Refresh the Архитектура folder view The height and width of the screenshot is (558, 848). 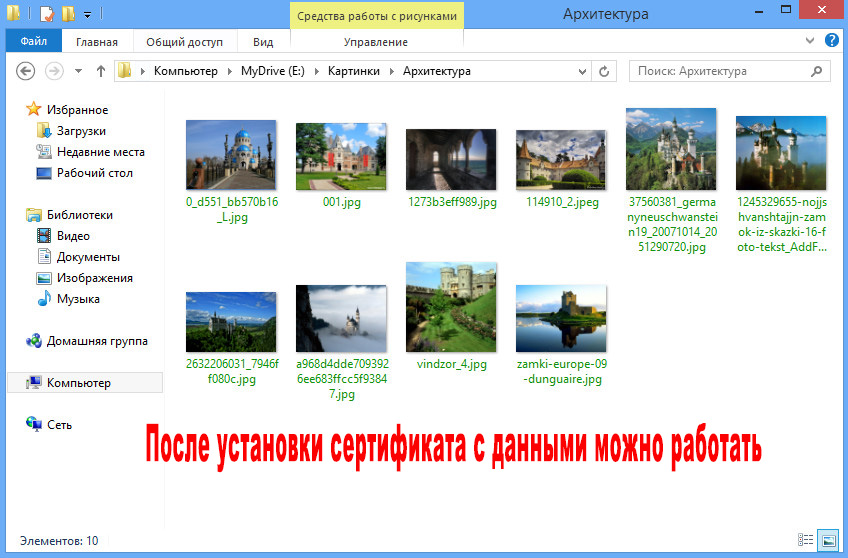tap(604, 71)
